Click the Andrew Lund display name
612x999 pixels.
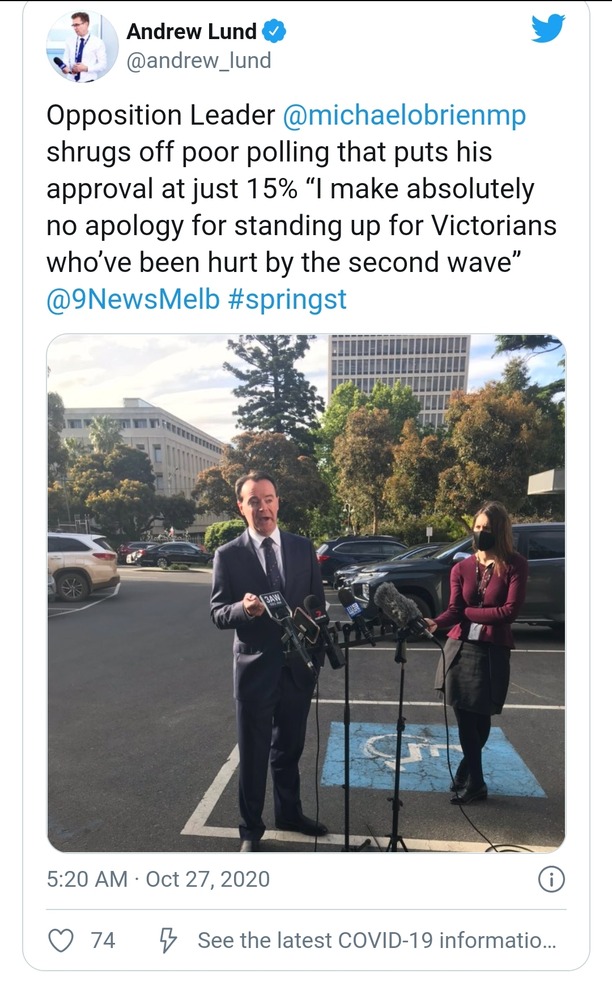click(191, 31)
